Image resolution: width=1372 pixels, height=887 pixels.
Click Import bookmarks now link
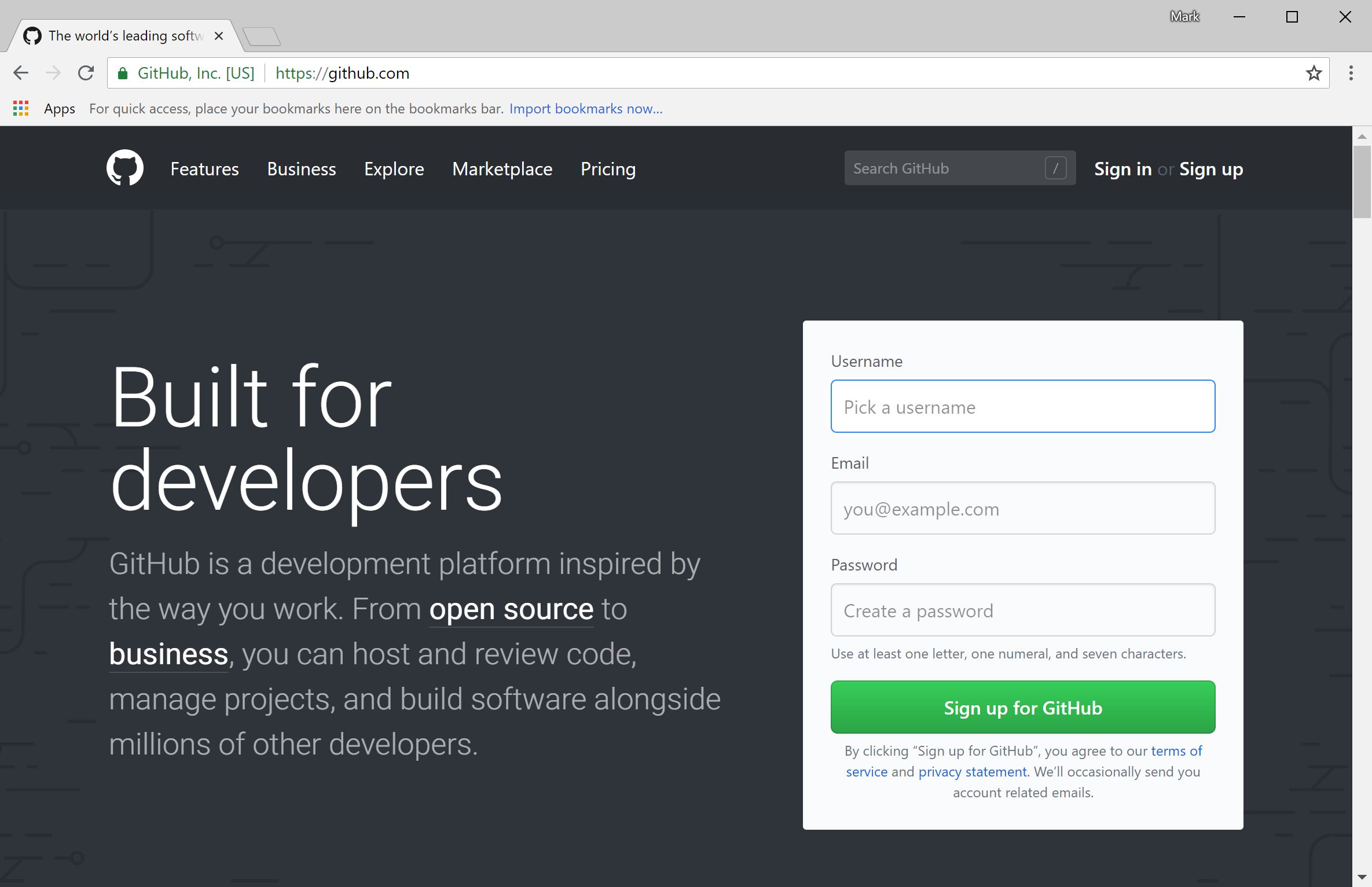586,109
